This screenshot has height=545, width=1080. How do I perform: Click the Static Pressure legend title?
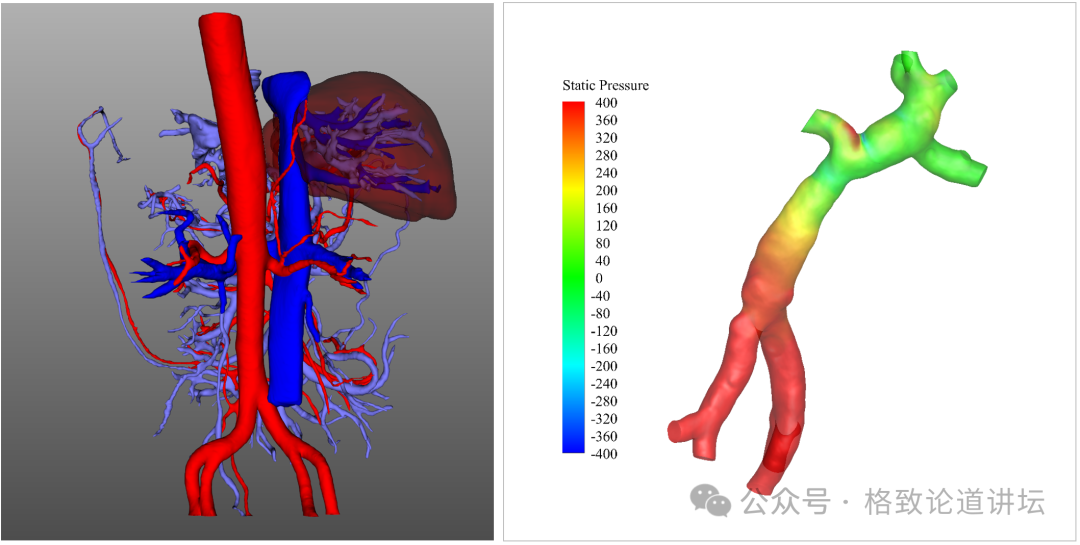(605, 86)
